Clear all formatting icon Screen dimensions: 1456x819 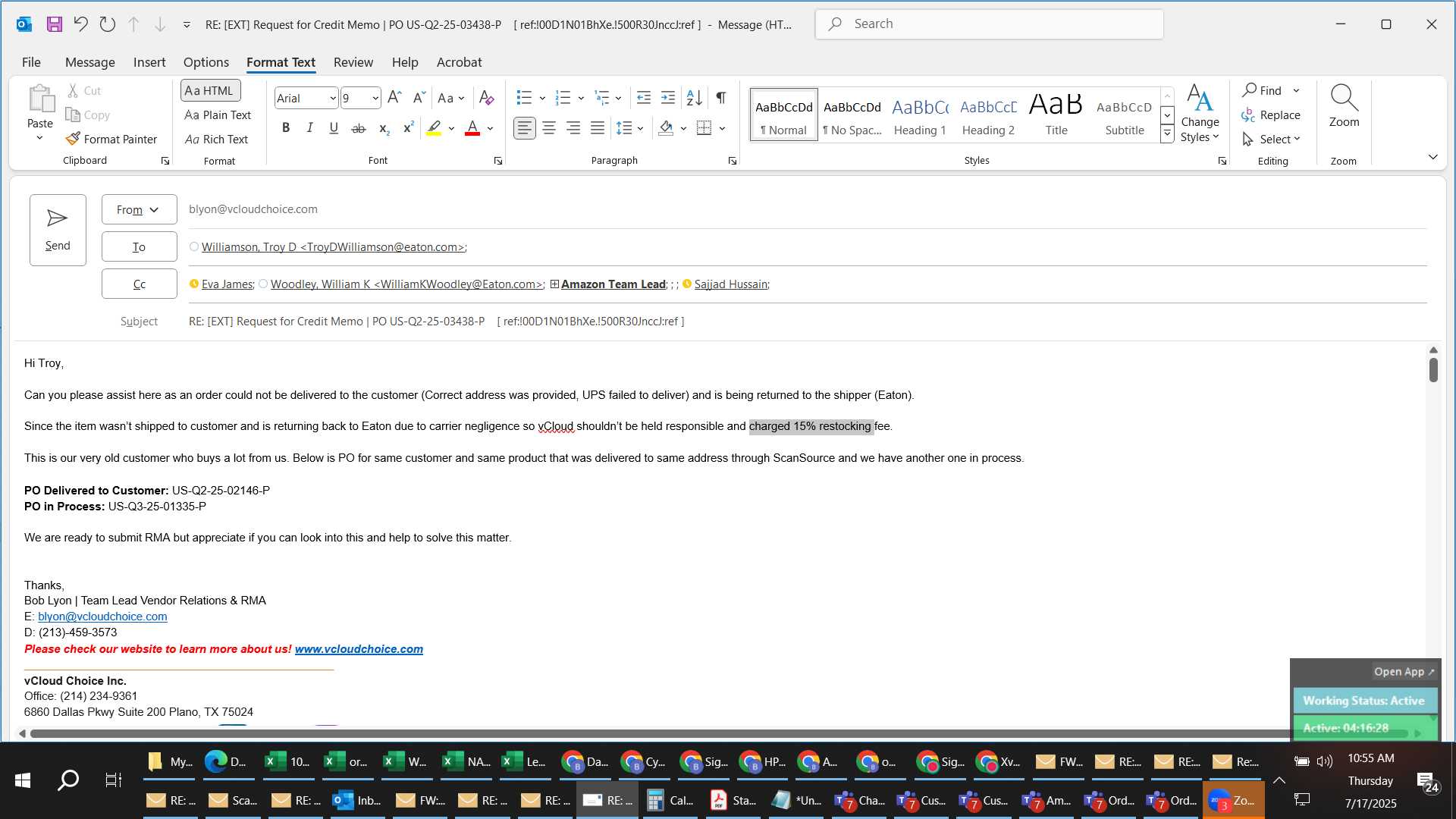pyautogui.click(x=487, y=97)
